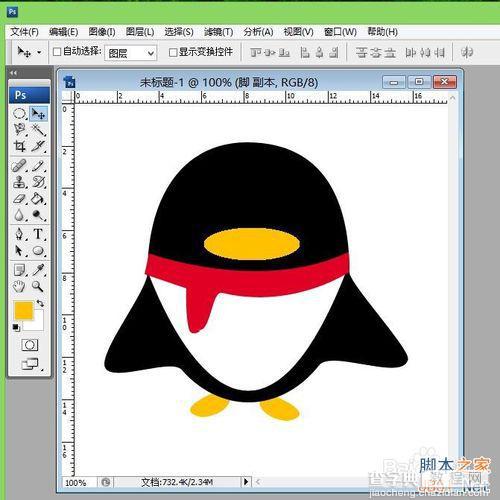Viewport: 500px width, 500px height.
Task: Select the Zoom magnifier tool
Action: (38, 286)
